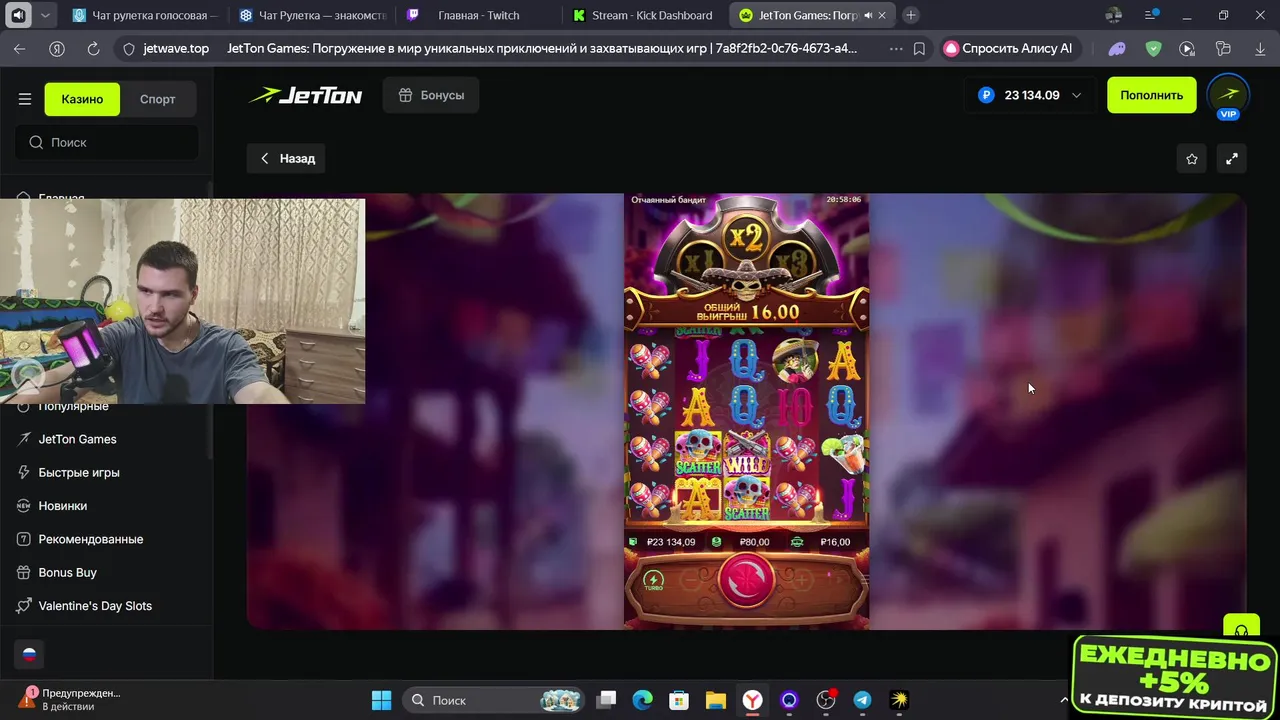Click the ₽80,00 bet value in slot
The image size is (1280, 720).
point(754,542)
